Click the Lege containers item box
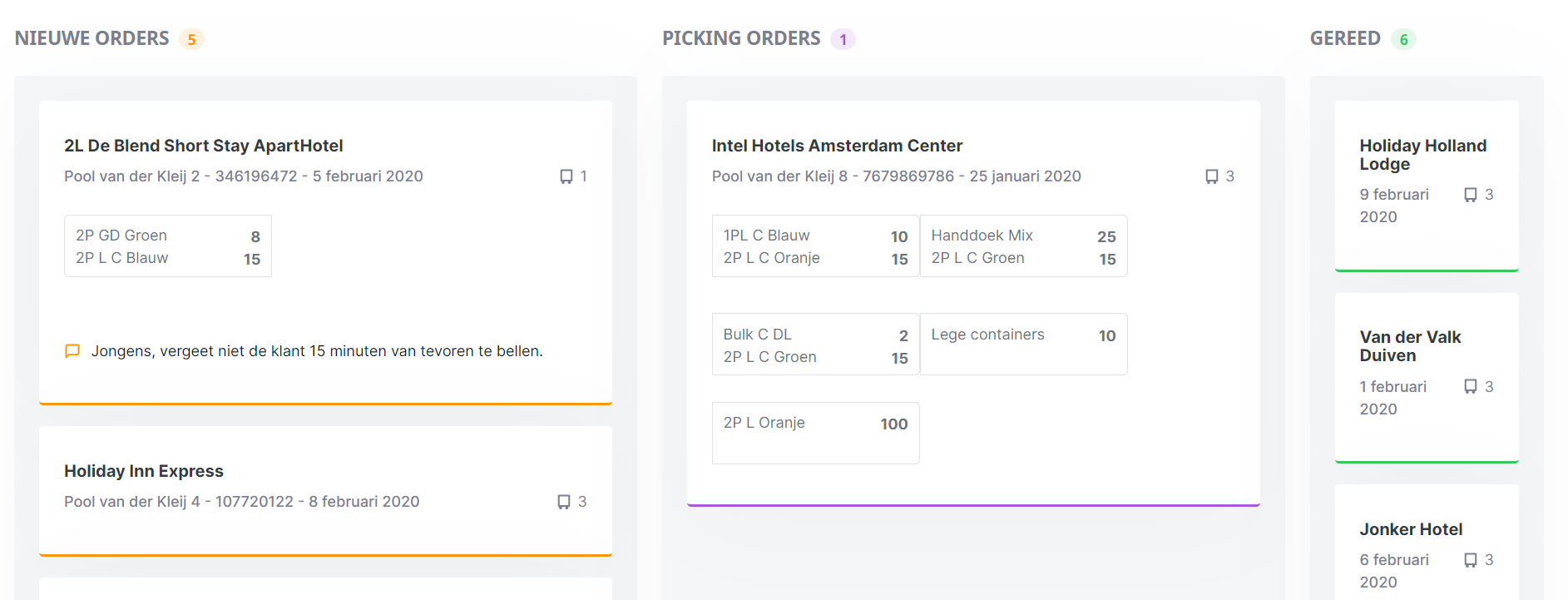Viewport: 1568px width, 600px height. 1023,344
